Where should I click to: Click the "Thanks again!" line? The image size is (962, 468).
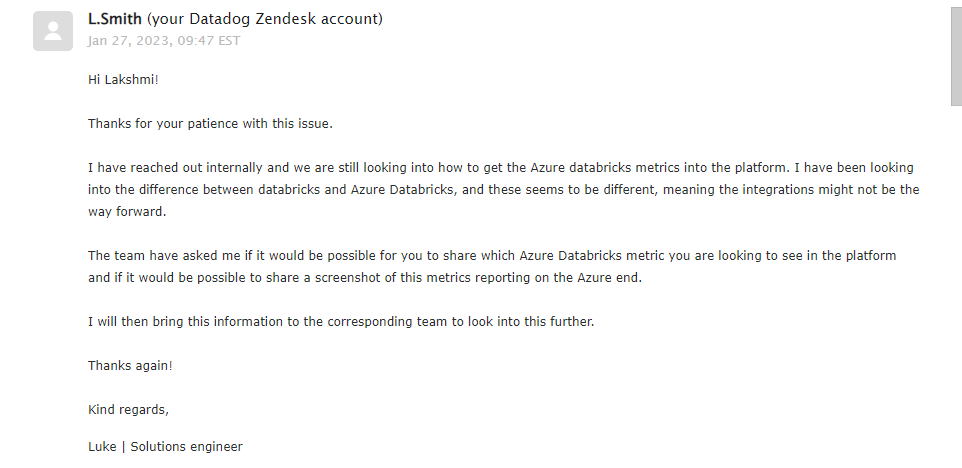[x=130, y=365]
